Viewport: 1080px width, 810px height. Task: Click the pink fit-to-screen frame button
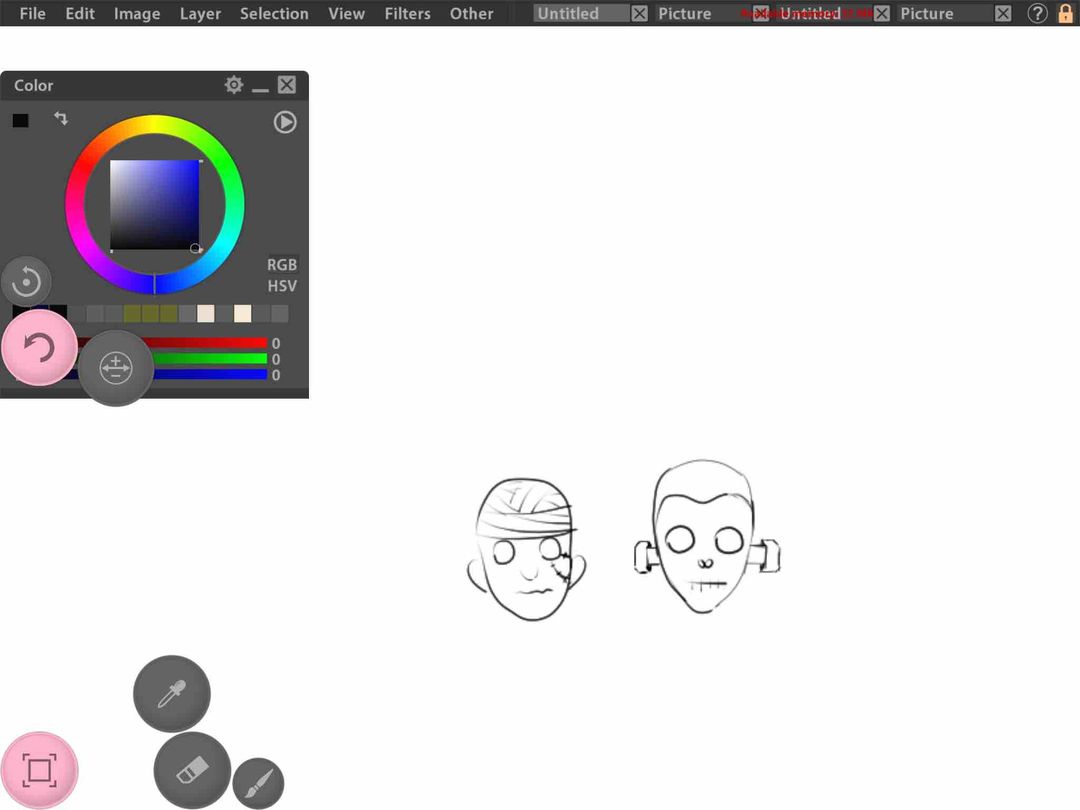click(39, 770)
